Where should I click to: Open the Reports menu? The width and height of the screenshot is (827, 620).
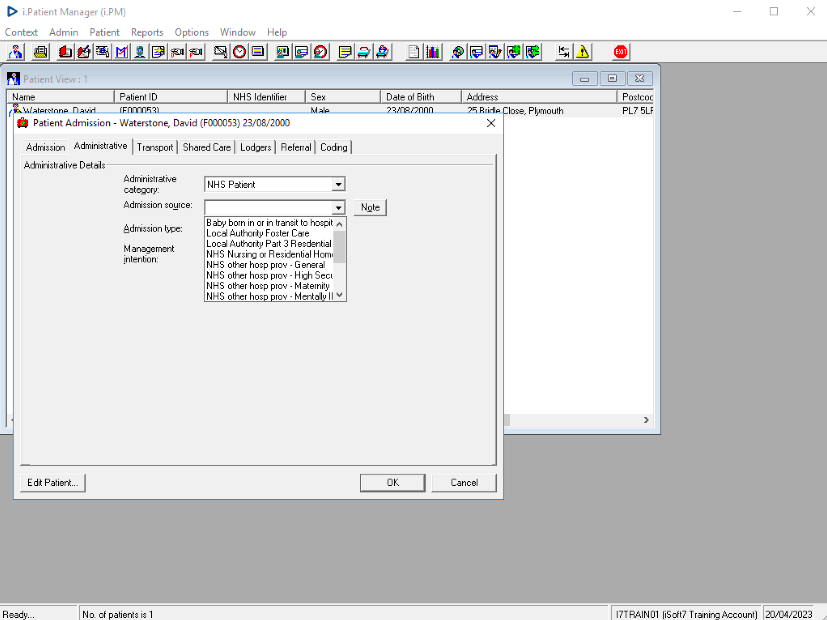[147, 32]
